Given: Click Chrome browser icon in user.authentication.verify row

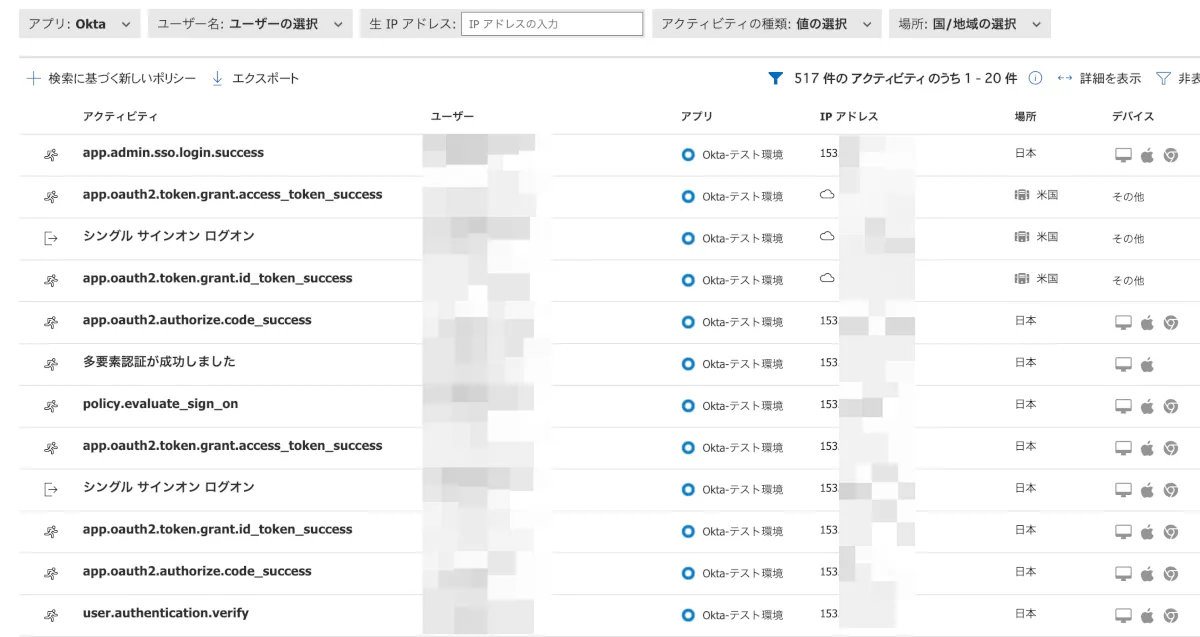Looking at the screenshot, I should (x=1170, y=615).
